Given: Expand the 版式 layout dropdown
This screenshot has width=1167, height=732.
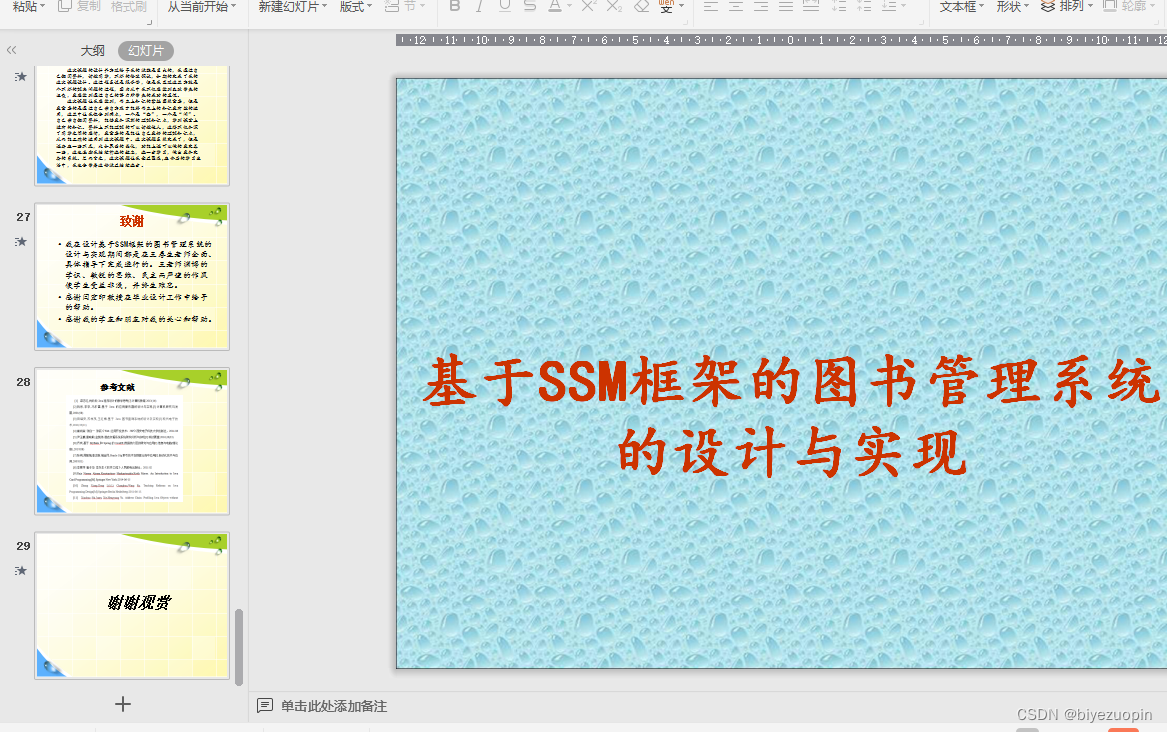Looking at the screenshot, I should (x=370, y=6).
